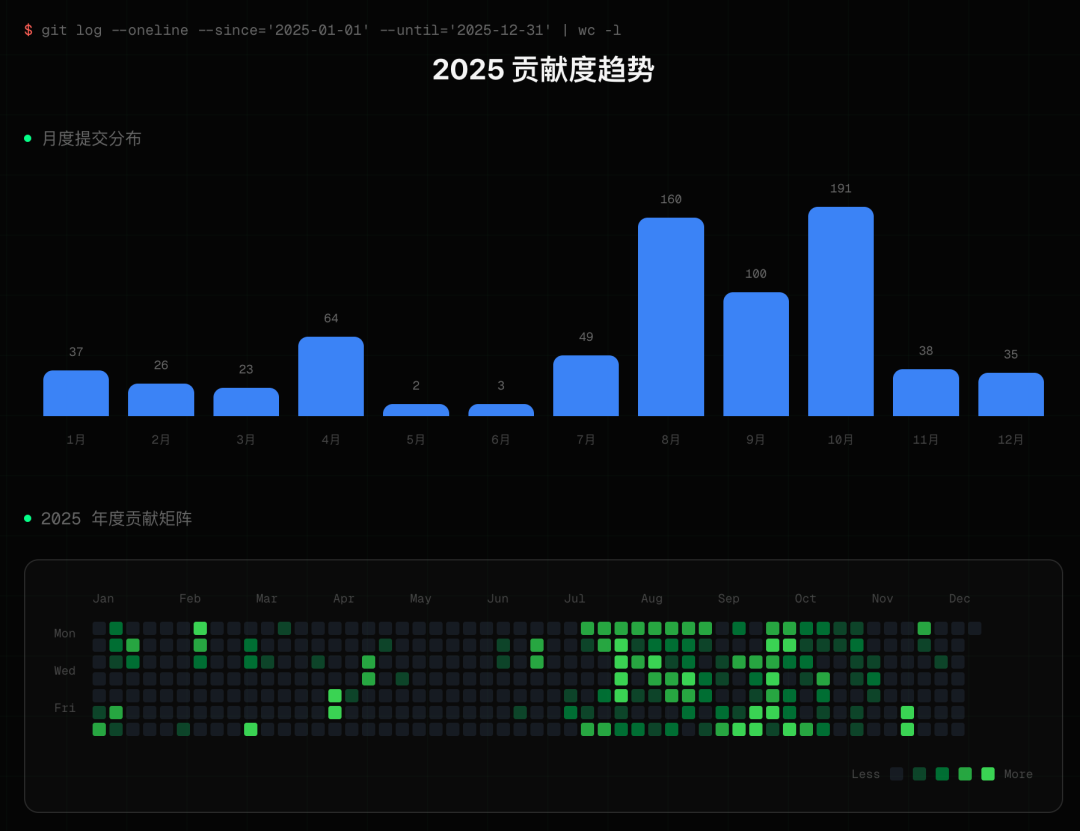1080x831 pixels.
Task: Click the "May" heatmap month label
Action: pos(420,599)
